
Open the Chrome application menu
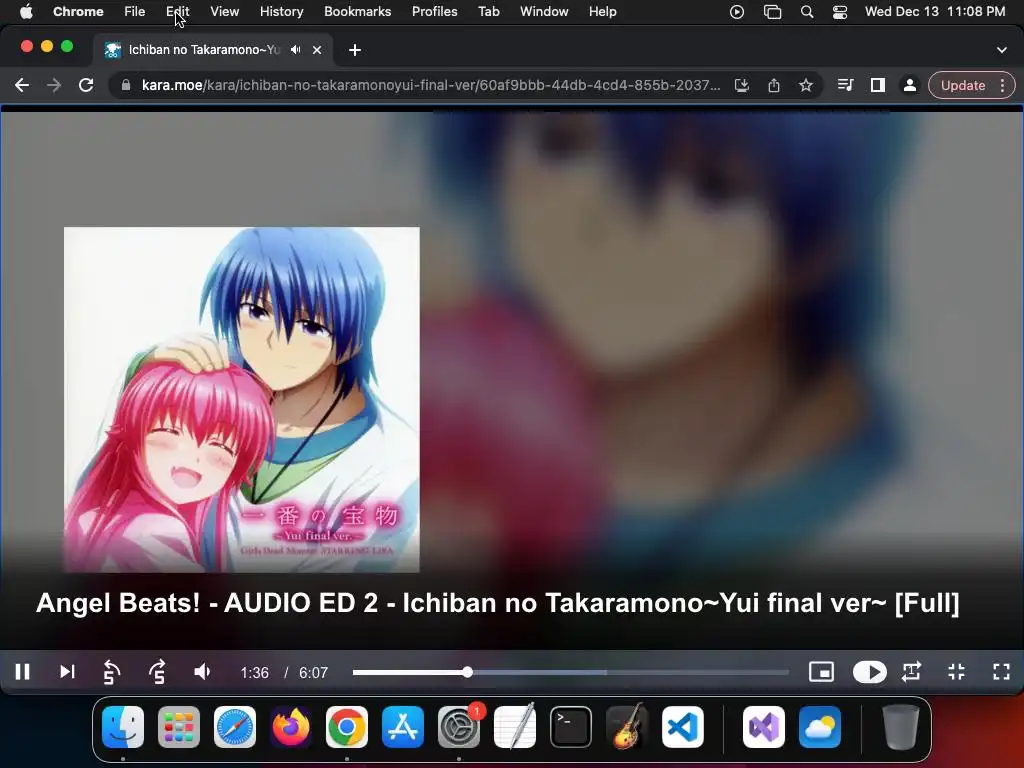78,11
